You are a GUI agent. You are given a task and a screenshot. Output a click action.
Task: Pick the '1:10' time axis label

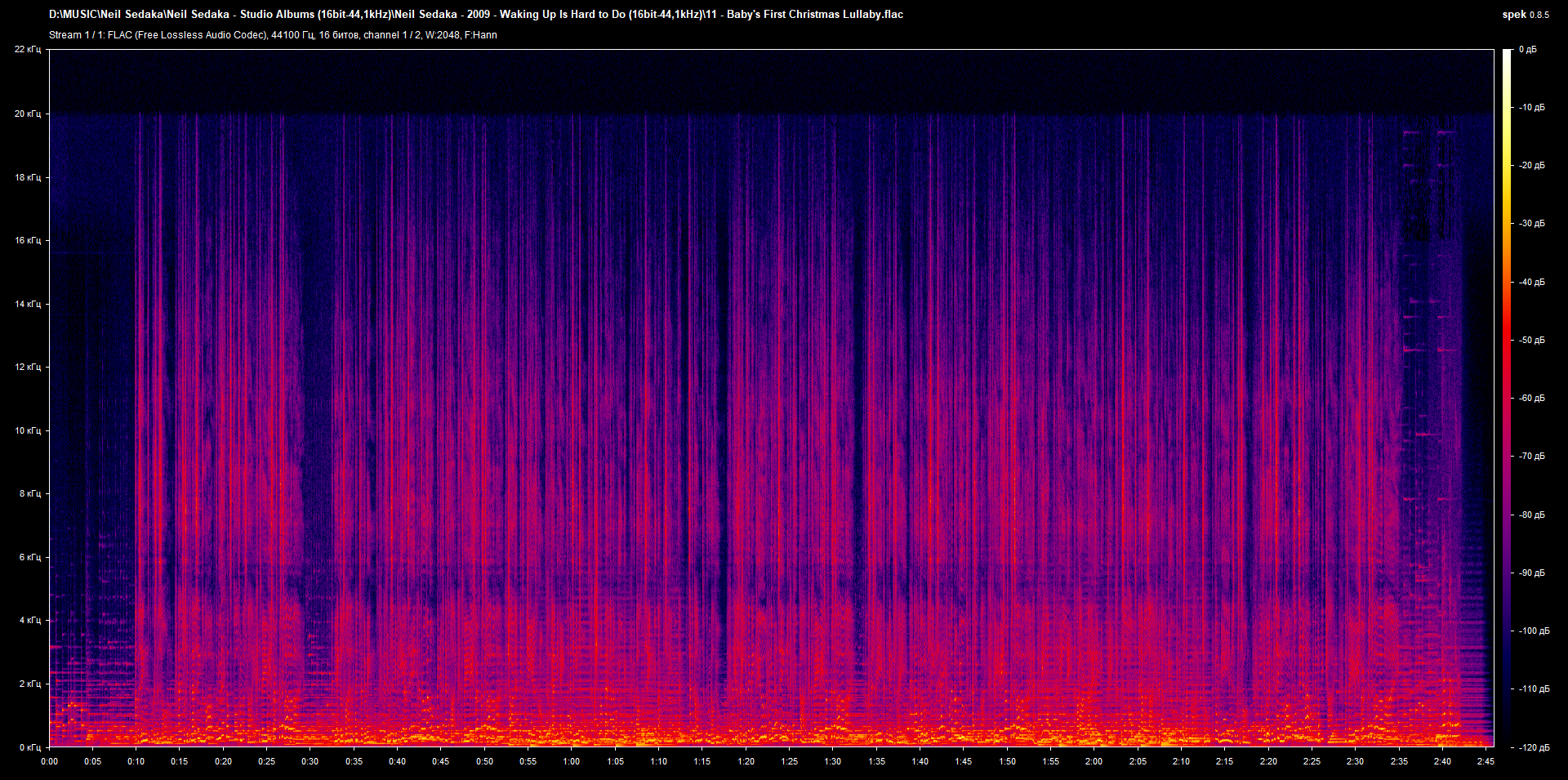click(x=659, y=761)
